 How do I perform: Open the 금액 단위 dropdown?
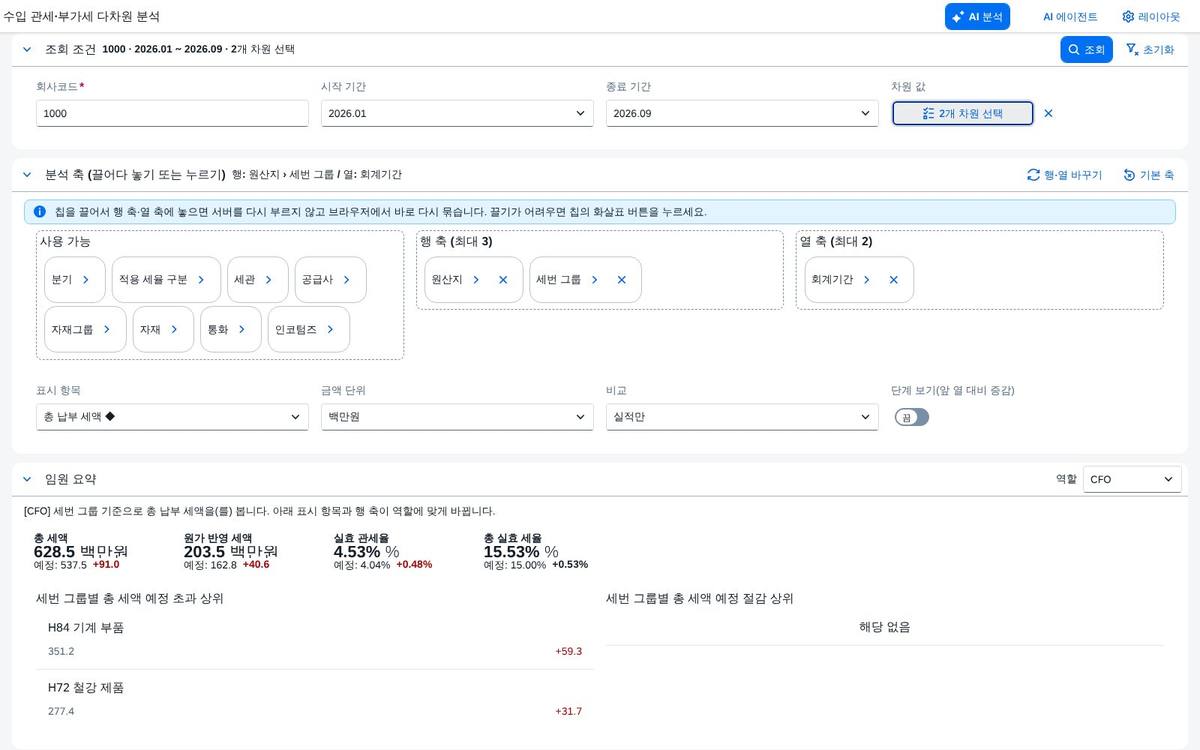(457, 417)
